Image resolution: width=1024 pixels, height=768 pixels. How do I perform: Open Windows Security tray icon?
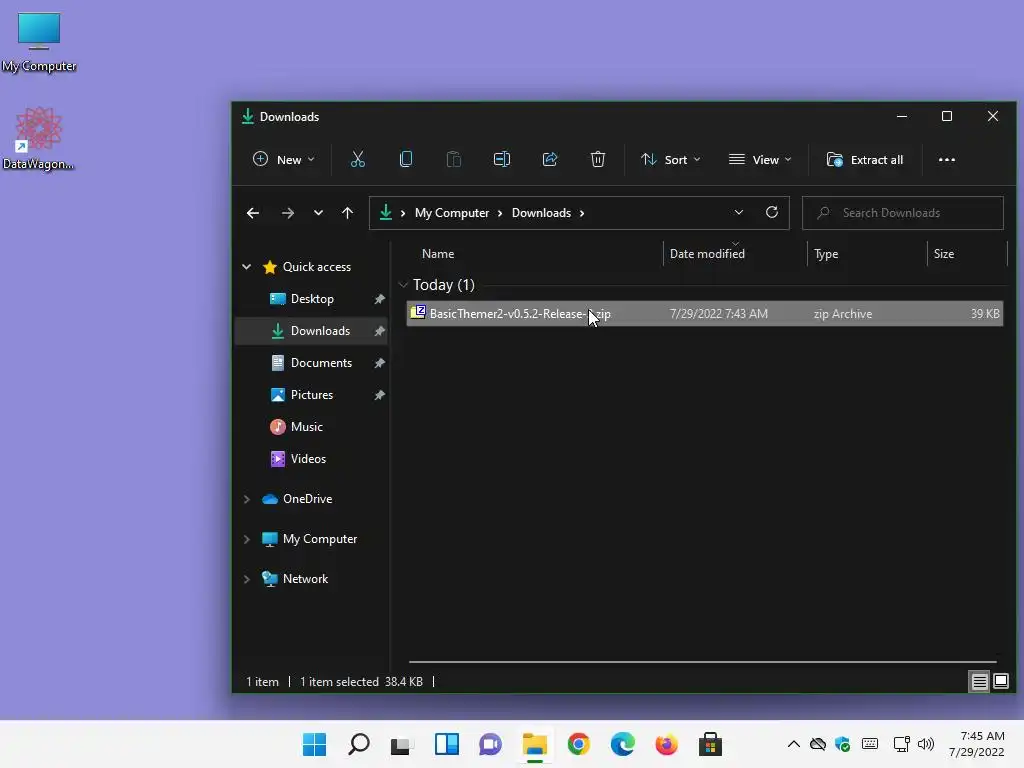coord(842,744)
